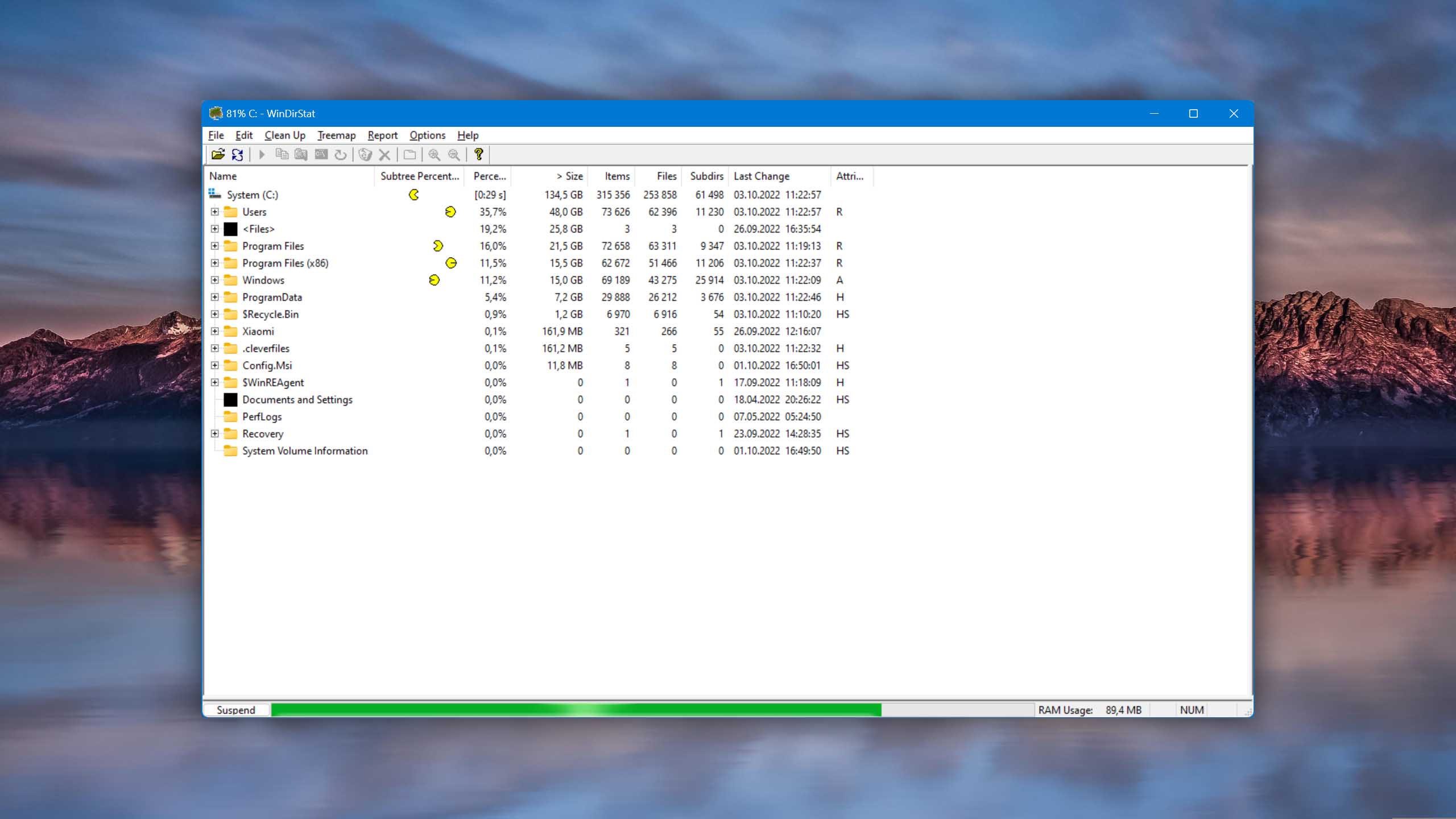Viewport: 1456px width, 819px height.
Task: Click the Zoom In magnifier icon
Action: pos(434,154)
